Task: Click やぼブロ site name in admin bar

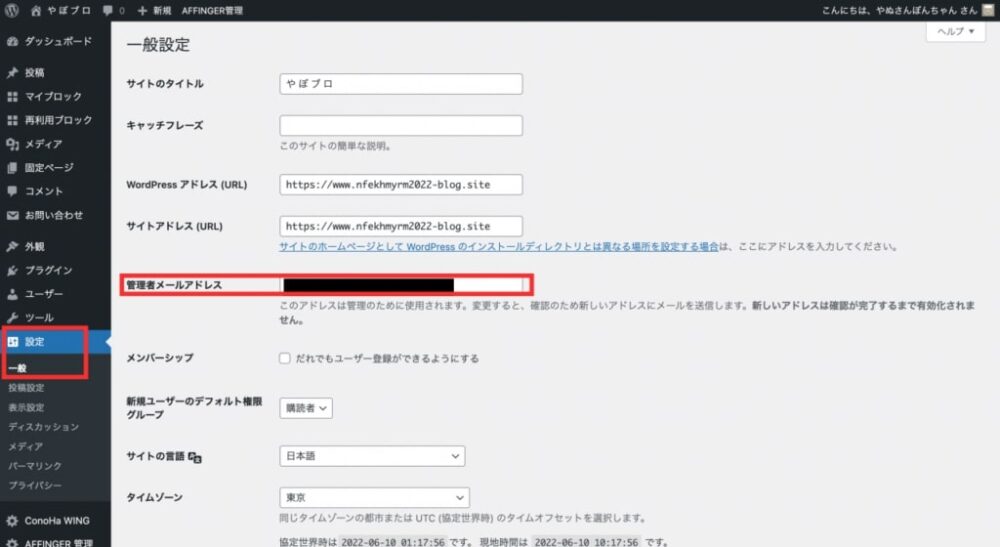Action: pyautogui.click(x=69, y=10)
